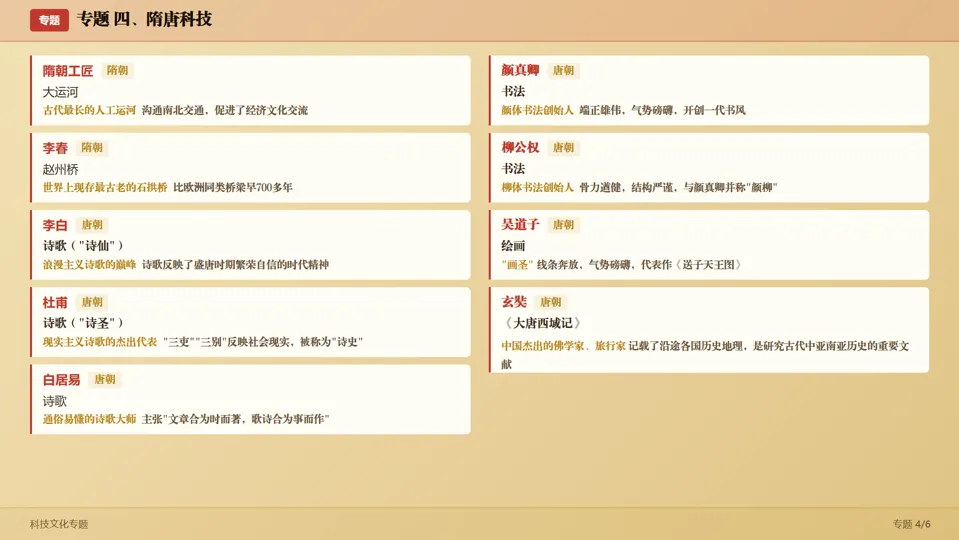Click the highlight 世界上现存最古老的石拱桥

pyautogui.click(x=105, y=187)
